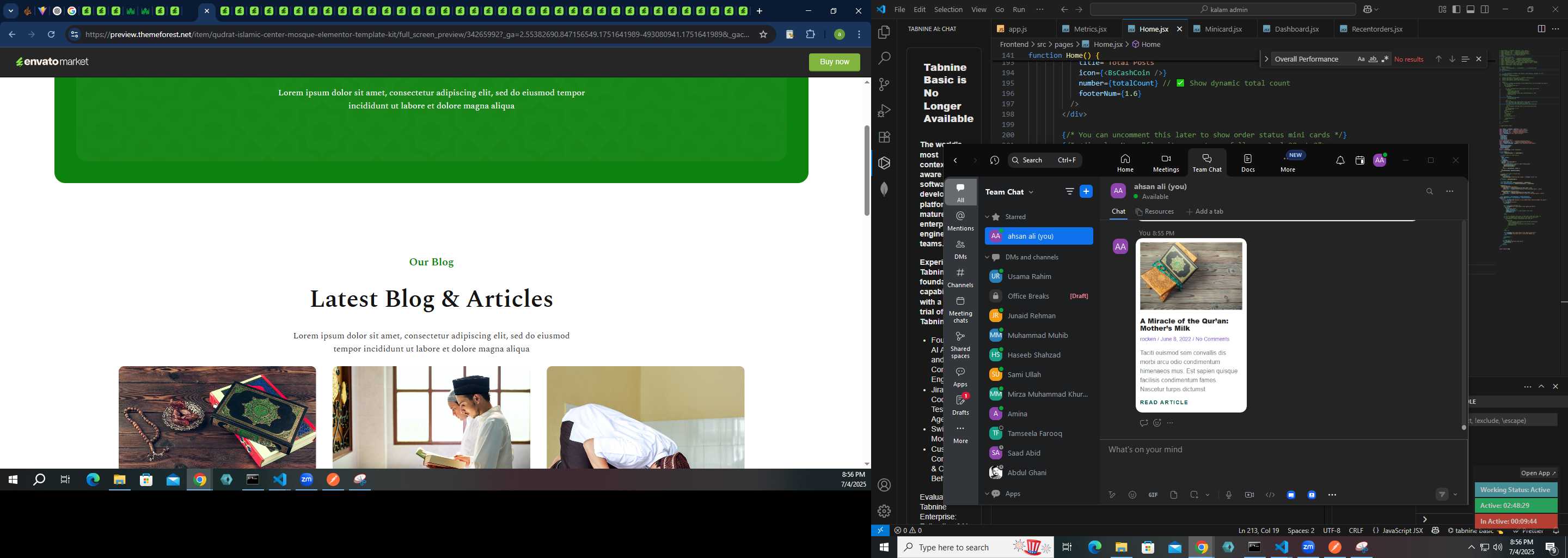Open Zoom notifications bell
This screenshot has width=1568, height=558.
tap(1340, 160)
